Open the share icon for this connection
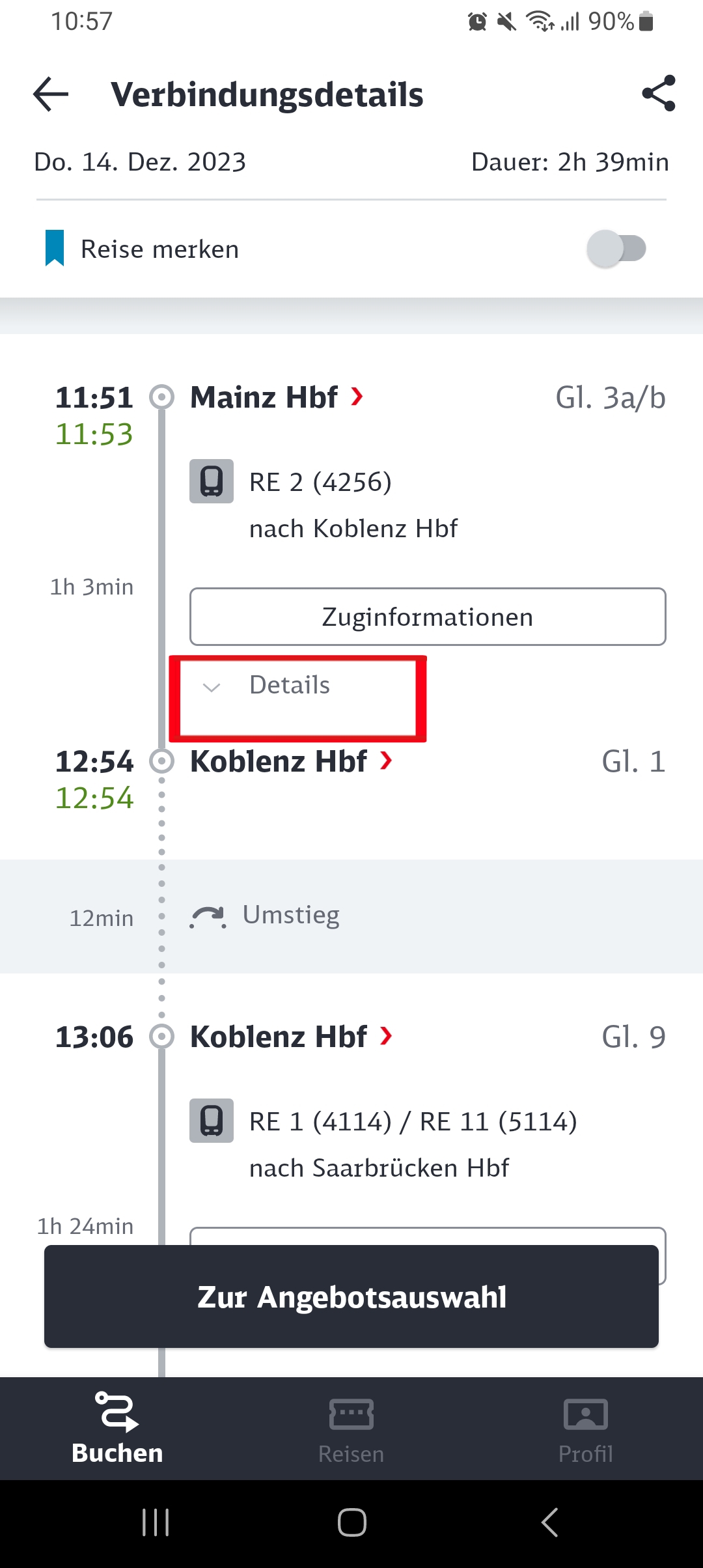This screenshot has width=703, height=1568. 658,94
